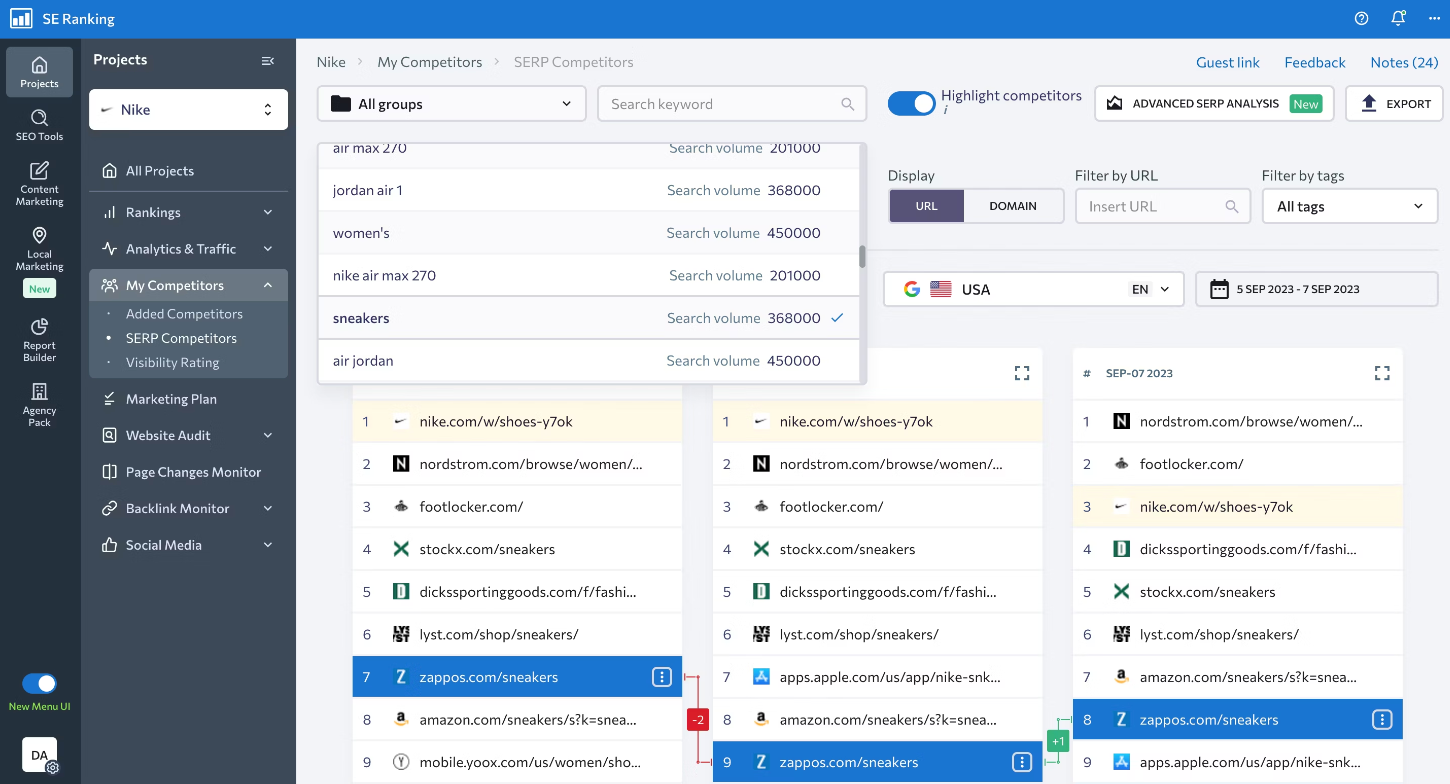Click the Export button
The width and height of the screenshot is (1450, 784).
click(1395, 104)
